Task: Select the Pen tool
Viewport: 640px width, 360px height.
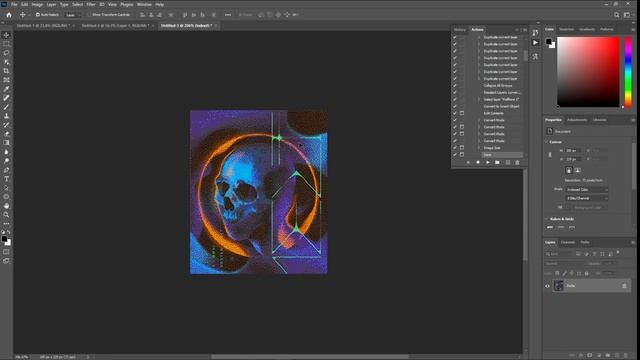Action: pos(6,170)
